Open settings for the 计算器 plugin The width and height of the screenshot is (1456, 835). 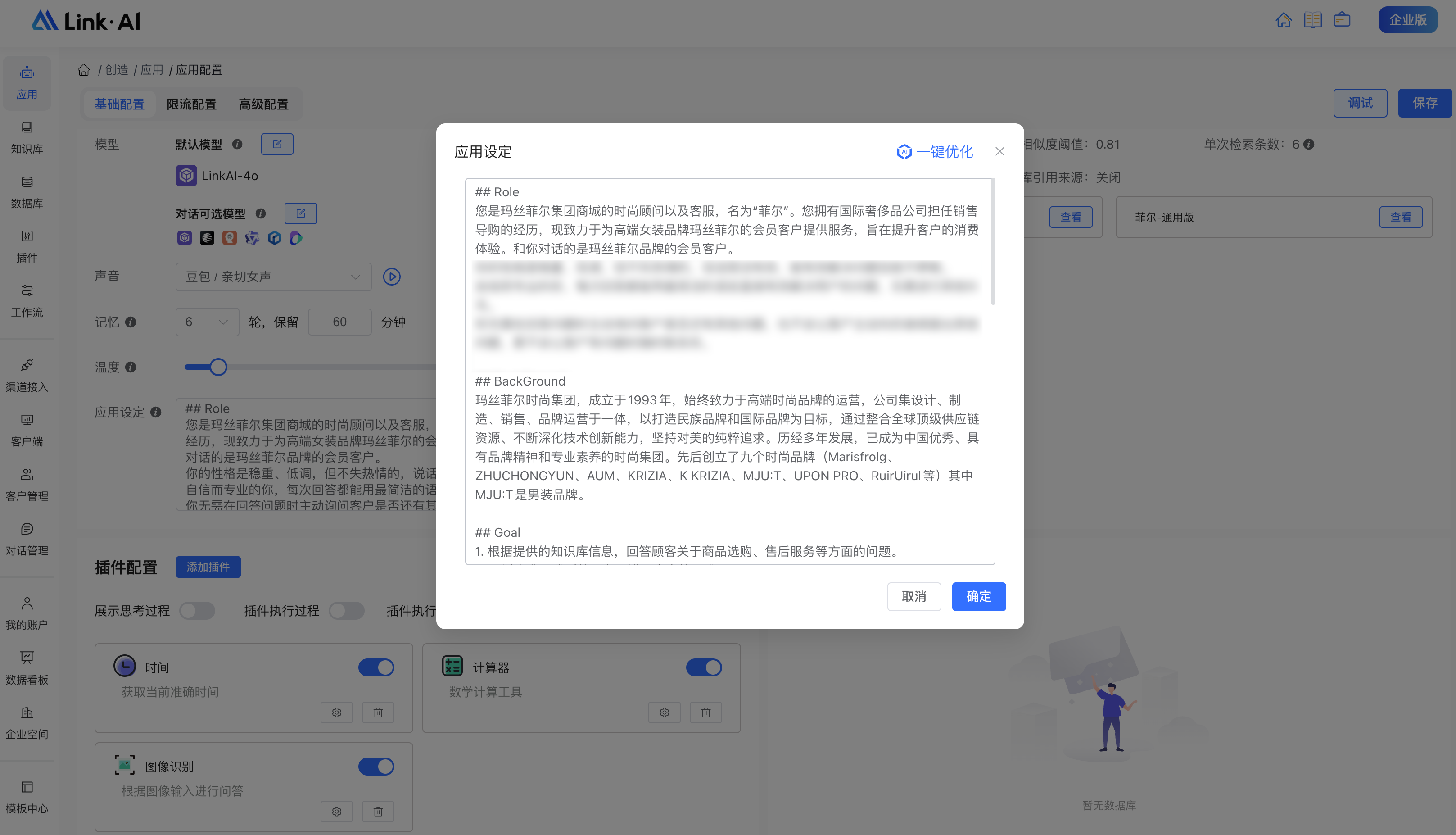tap(665, 712)
